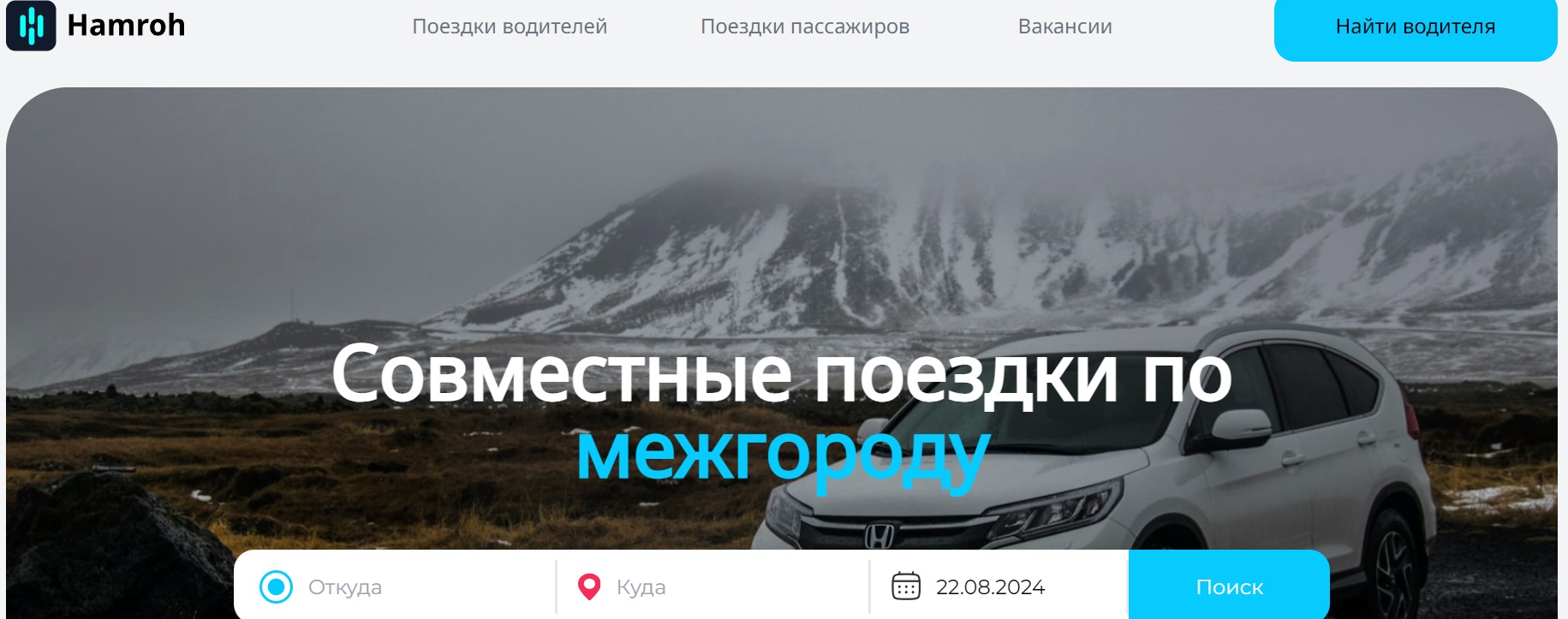
Task: Click the red destination pin icon
Action: tap(589, 587)
